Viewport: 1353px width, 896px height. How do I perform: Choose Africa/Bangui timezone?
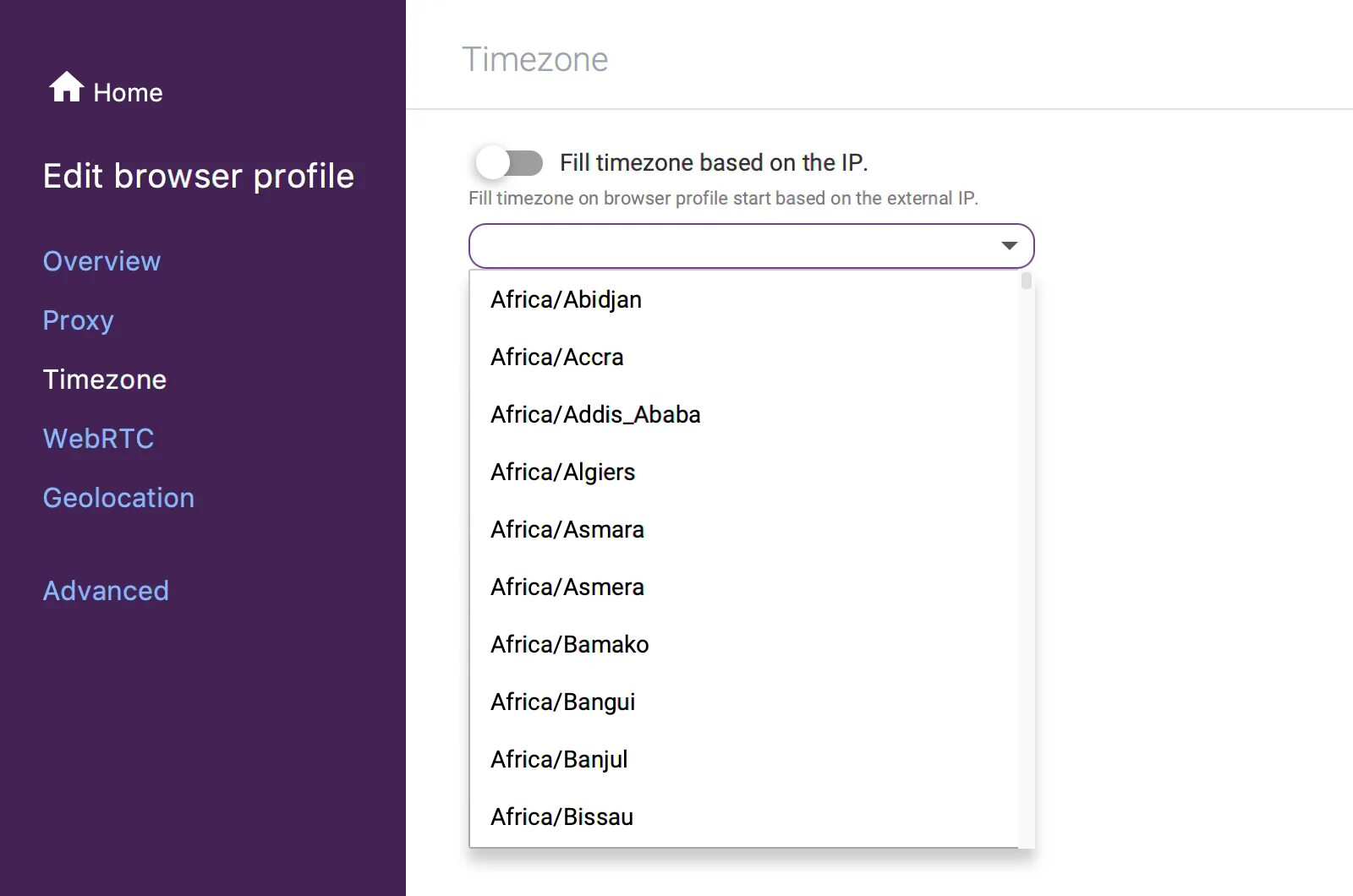(562, 702)
